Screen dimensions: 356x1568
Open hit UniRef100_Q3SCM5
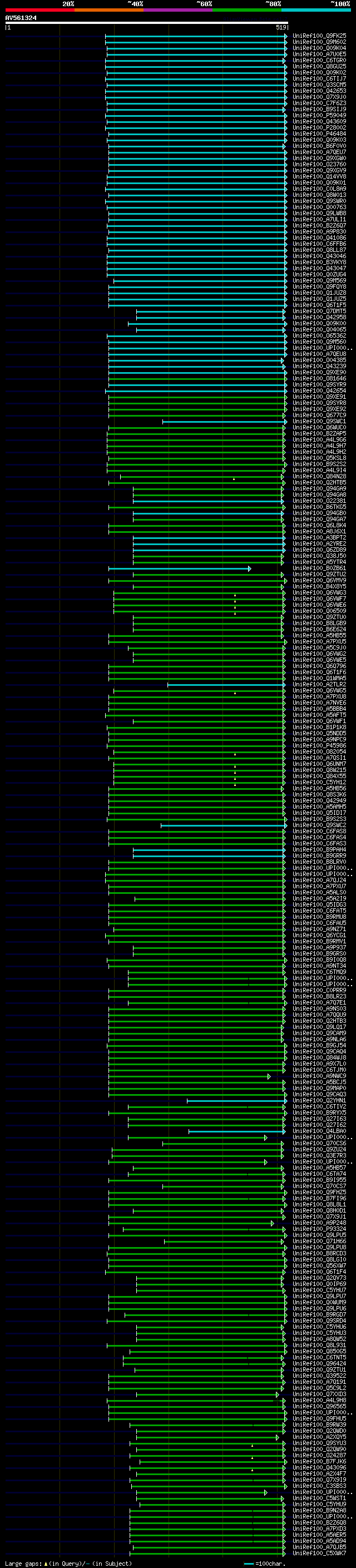[x=319, y=85]
